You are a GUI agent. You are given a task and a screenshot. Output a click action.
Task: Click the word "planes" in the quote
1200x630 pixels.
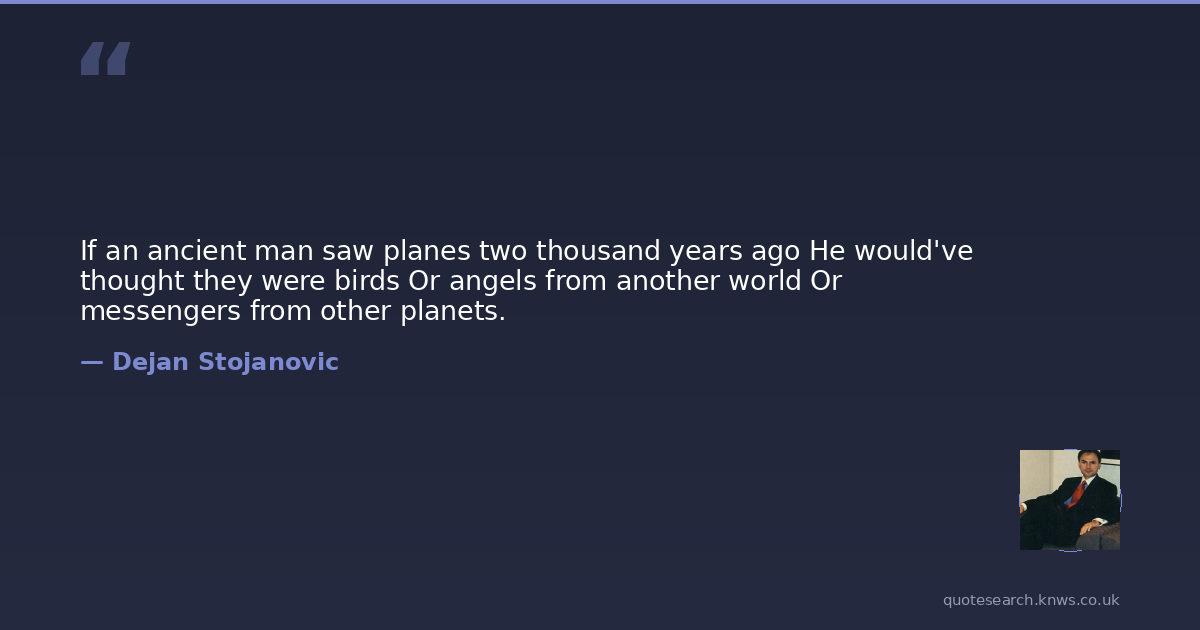[x=427, y=251]
